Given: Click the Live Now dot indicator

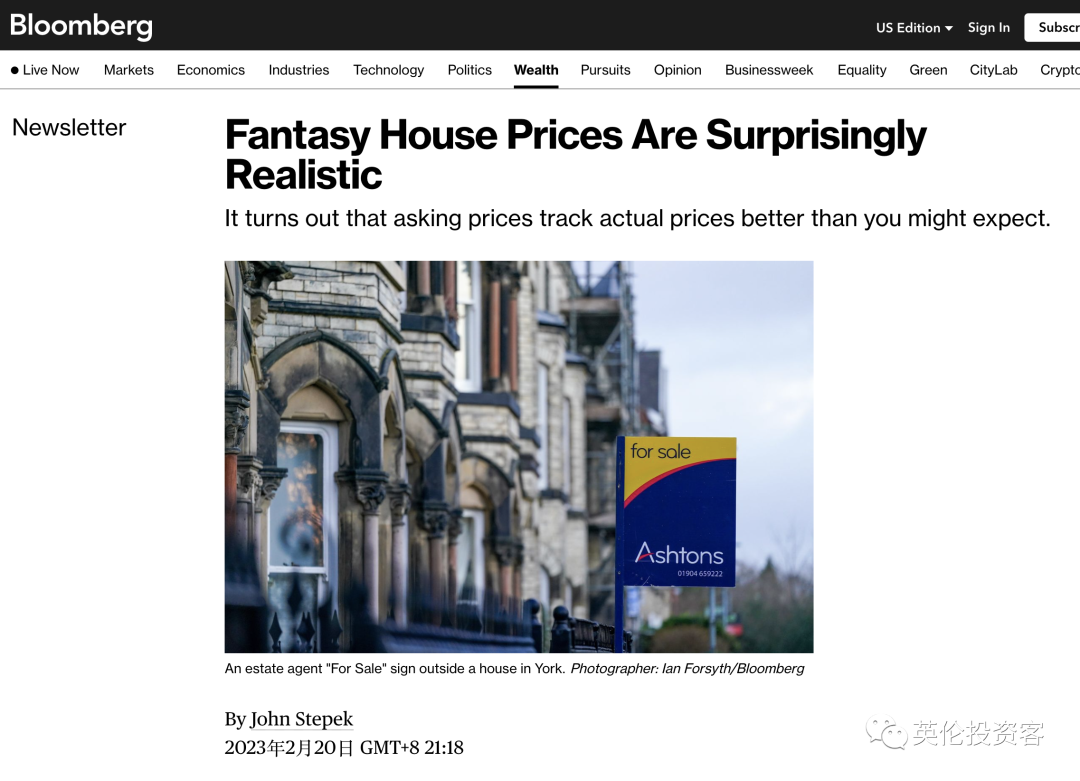Looking at the screenshot, I should point(14,70).
